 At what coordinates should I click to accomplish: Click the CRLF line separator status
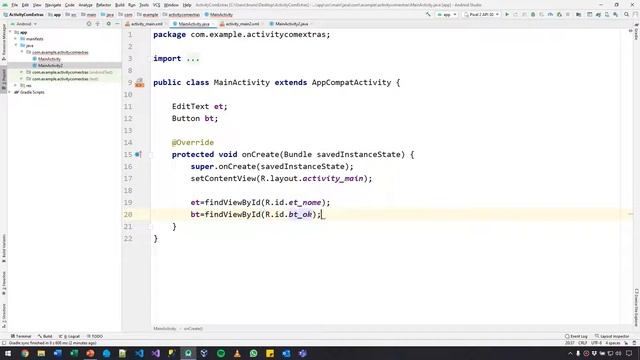582,343
